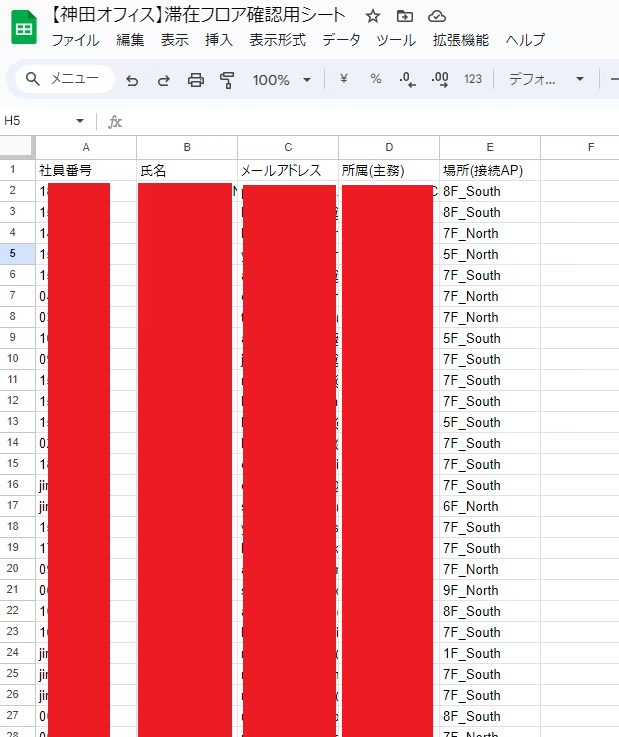Click the 社員番号 header cell
Viewport: 619px width, 737px height.
pos(86,170)
